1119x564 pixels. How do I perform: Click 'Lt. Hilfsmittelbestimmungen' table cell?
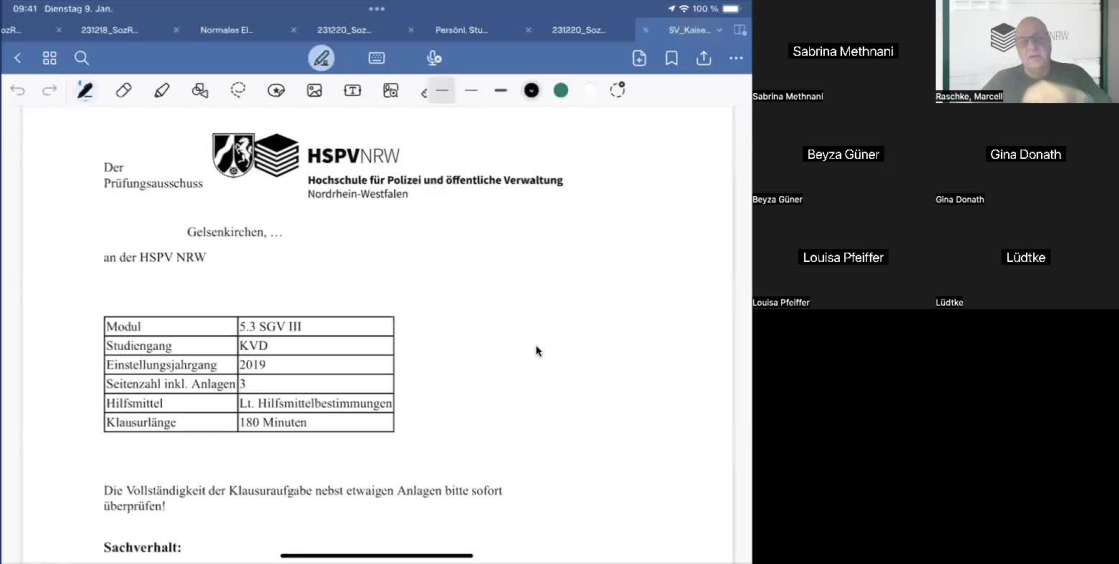315,403
